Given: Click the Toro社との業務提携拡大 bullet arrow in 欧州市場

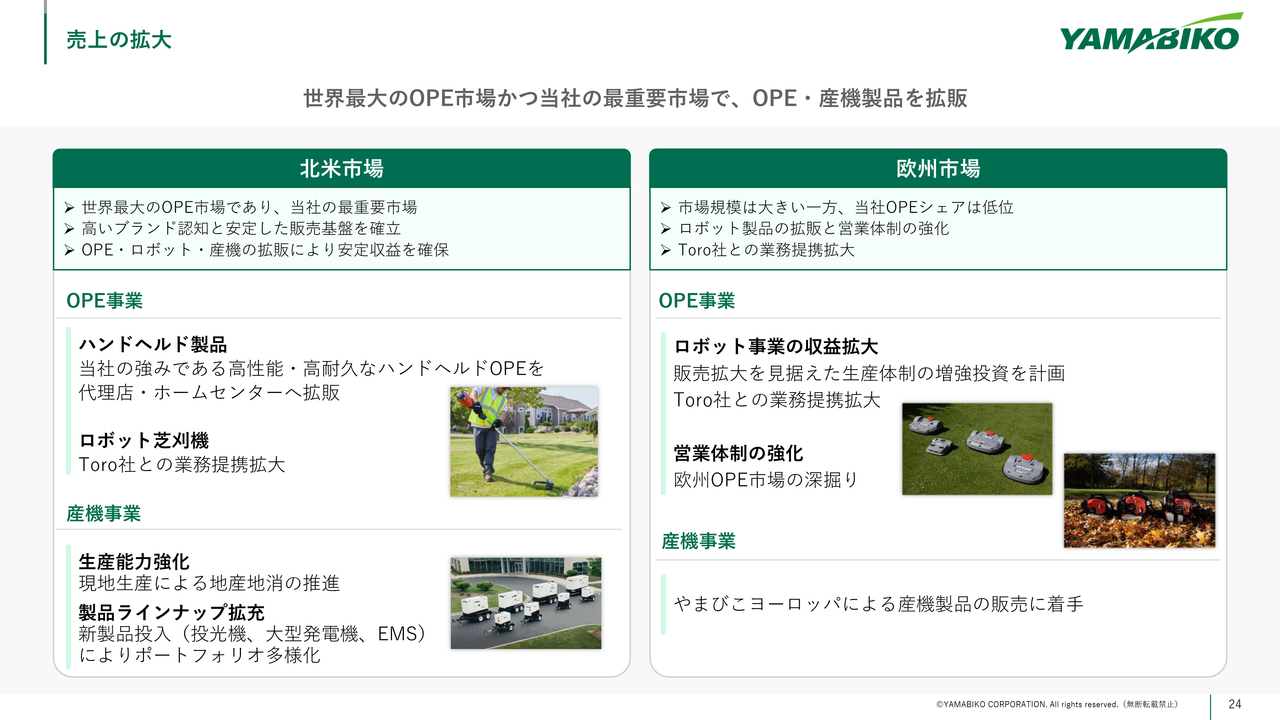Looking at the screenshot, I should click(x=666, y=251).
